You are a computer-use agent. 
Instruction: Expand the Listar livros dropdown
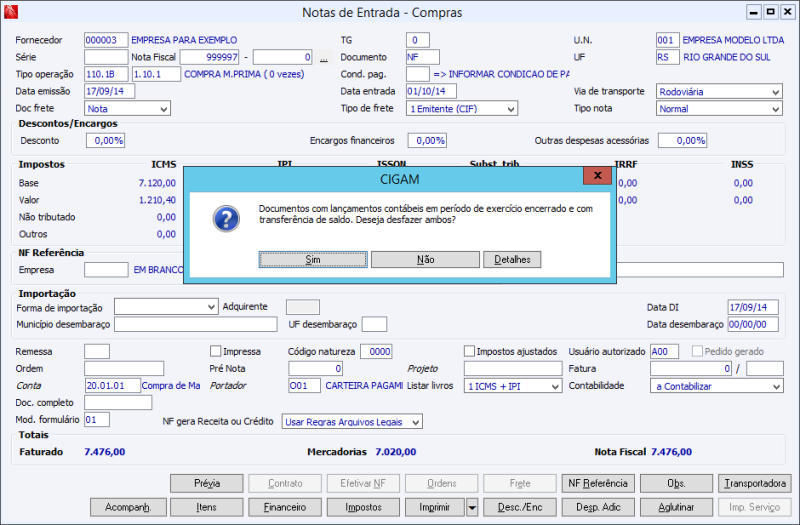[x=513, y=386]
